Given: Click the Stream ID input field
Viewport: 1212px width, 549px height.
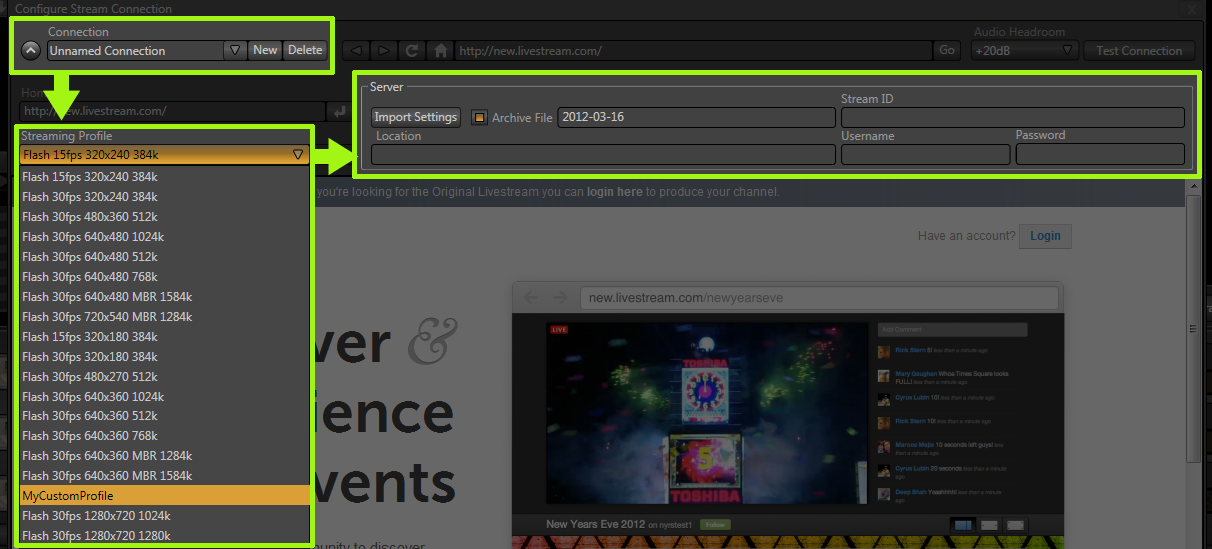Looking at the screenshot, I should (x=1012, y=117).
